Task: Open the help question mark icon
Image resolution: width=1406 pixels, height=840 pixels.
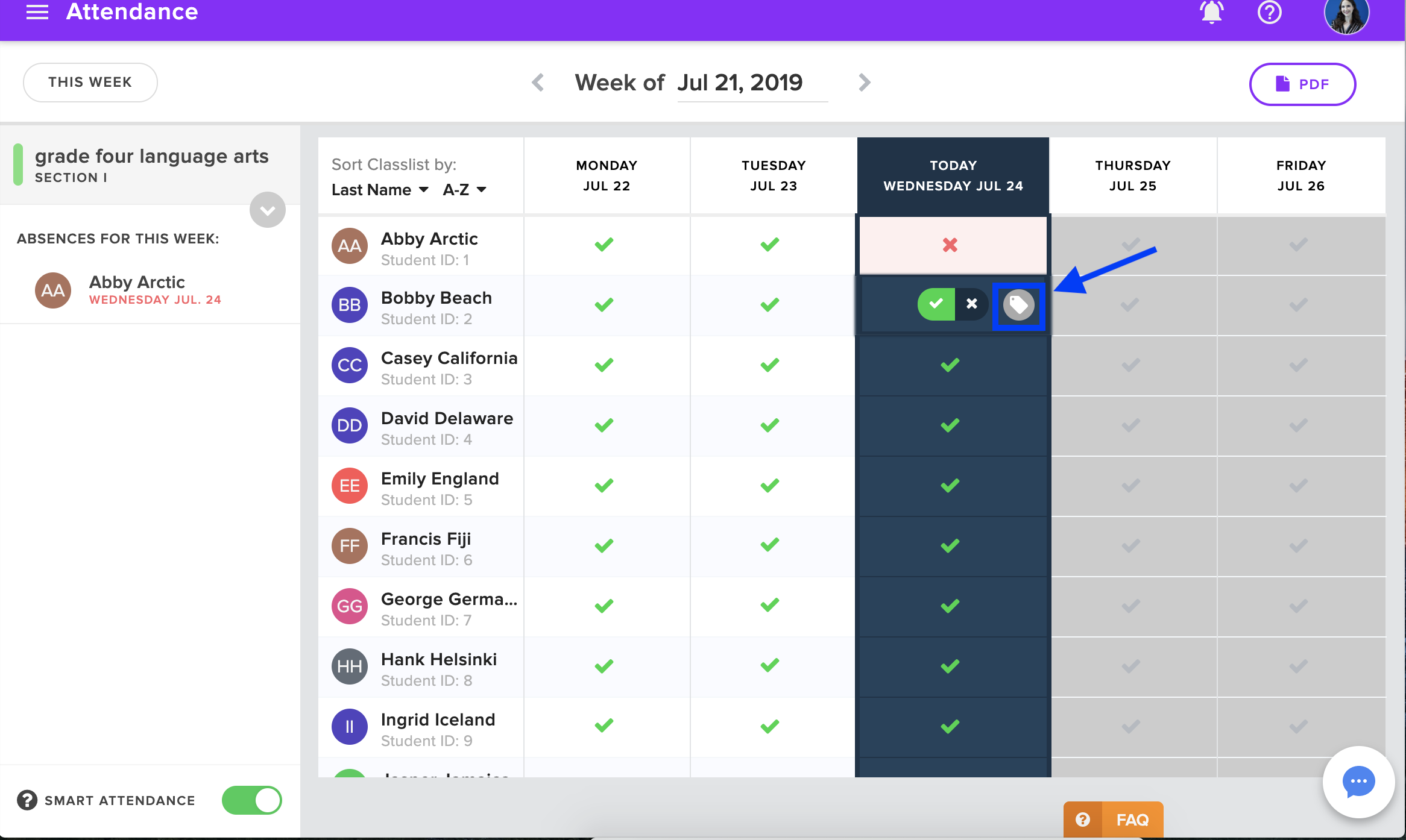Action: pyautogui.click(x=1269, y=13)
